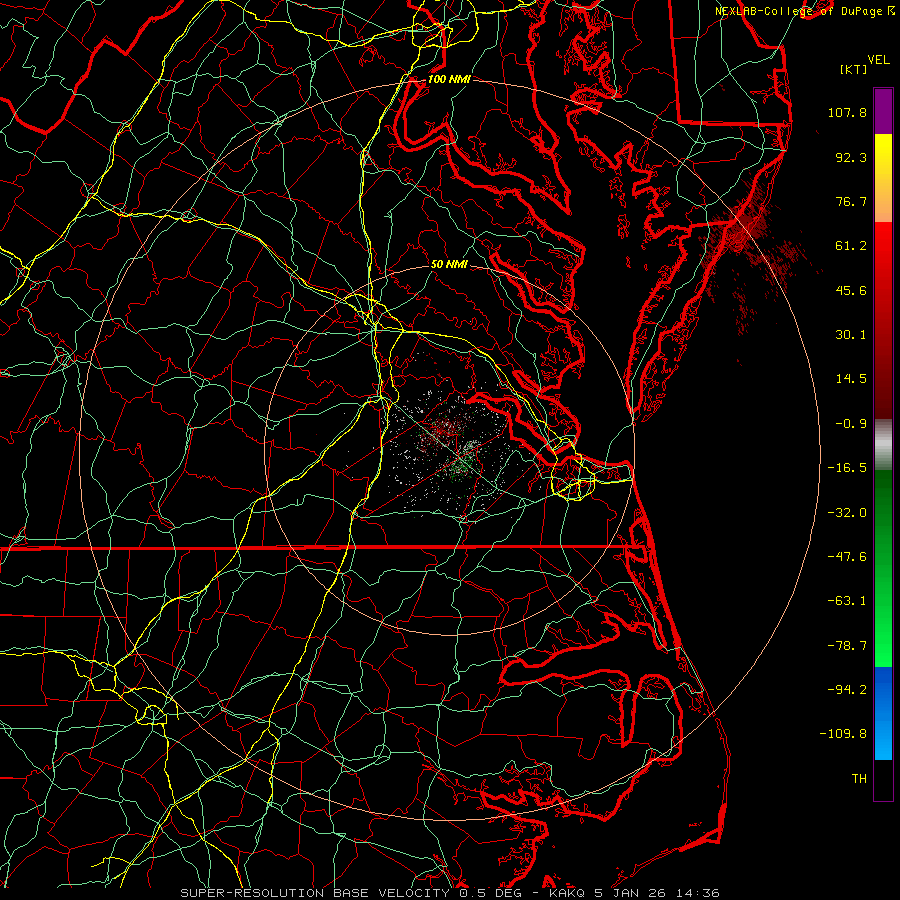Image resolution: width=900 pixels, height=900 pixels.
Task: Click the blue segment of the color bar
Action: tap(883, 713)
